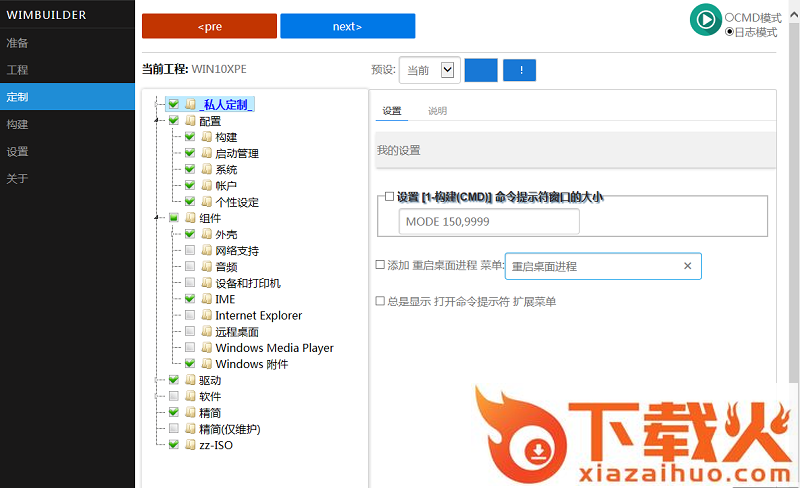Viewport: 800px width, 488px height.
Task: Collapse the 组件 tree node
Action: [x=157, y=218]
